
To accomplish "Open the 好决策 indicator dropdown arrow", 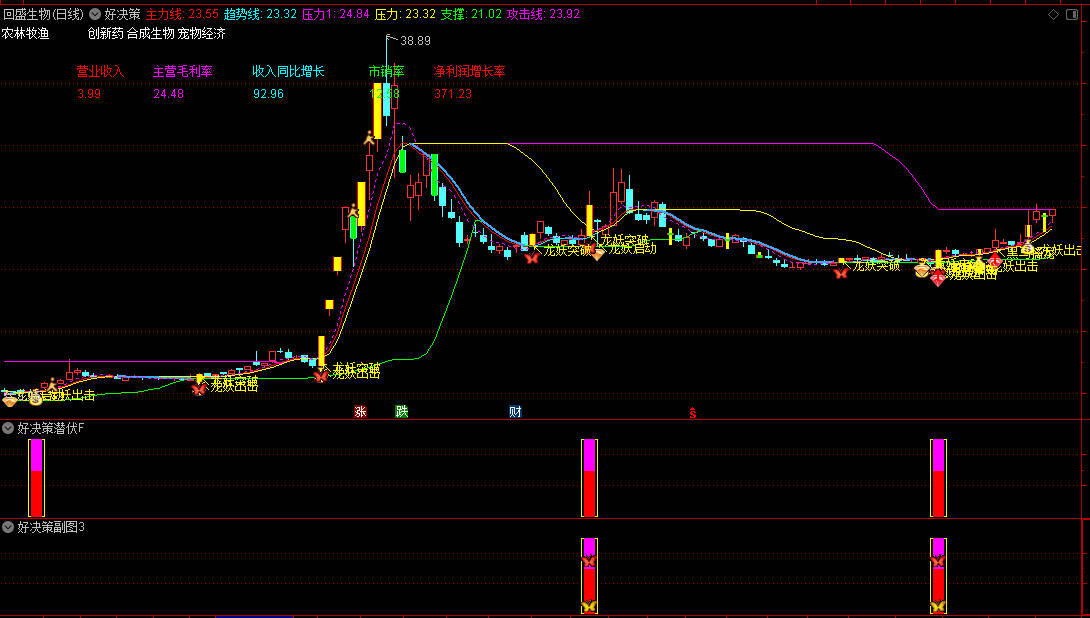I will tap(95, 14).
